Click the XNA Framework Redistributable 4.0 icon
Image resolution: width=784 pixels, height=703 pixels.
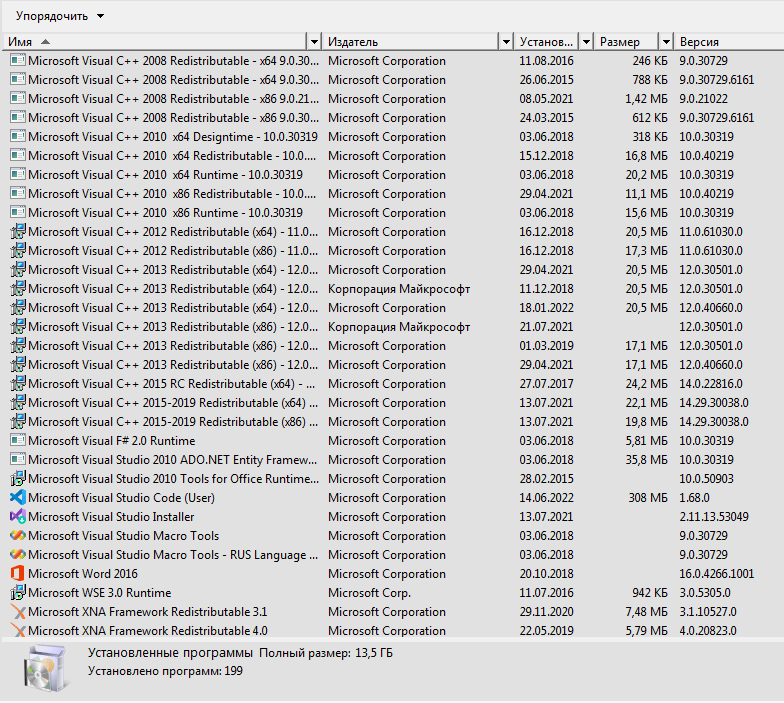point(18,630)
